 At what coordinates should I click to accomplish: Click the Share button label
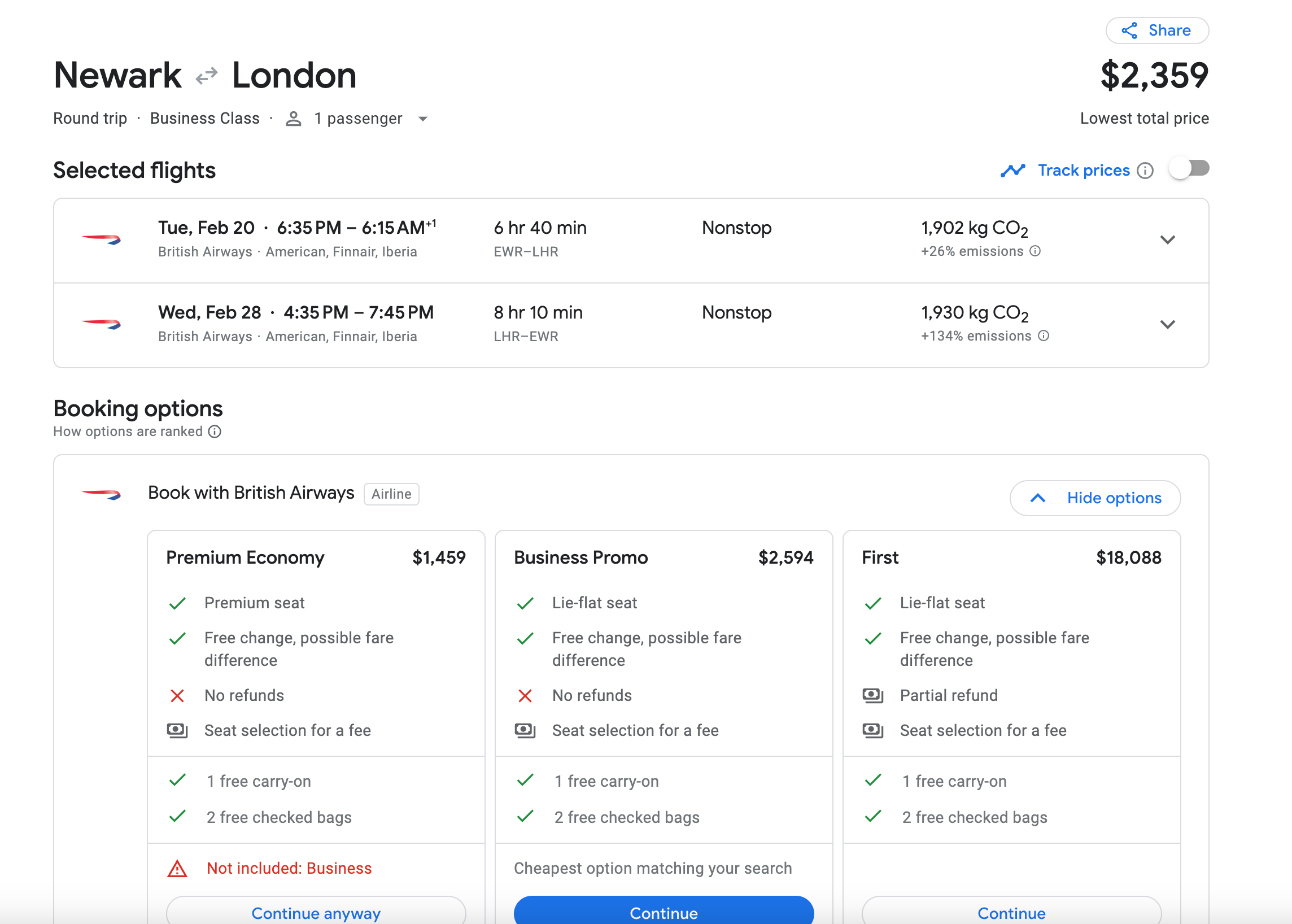pyautogui.click(x=1169, y=30)
